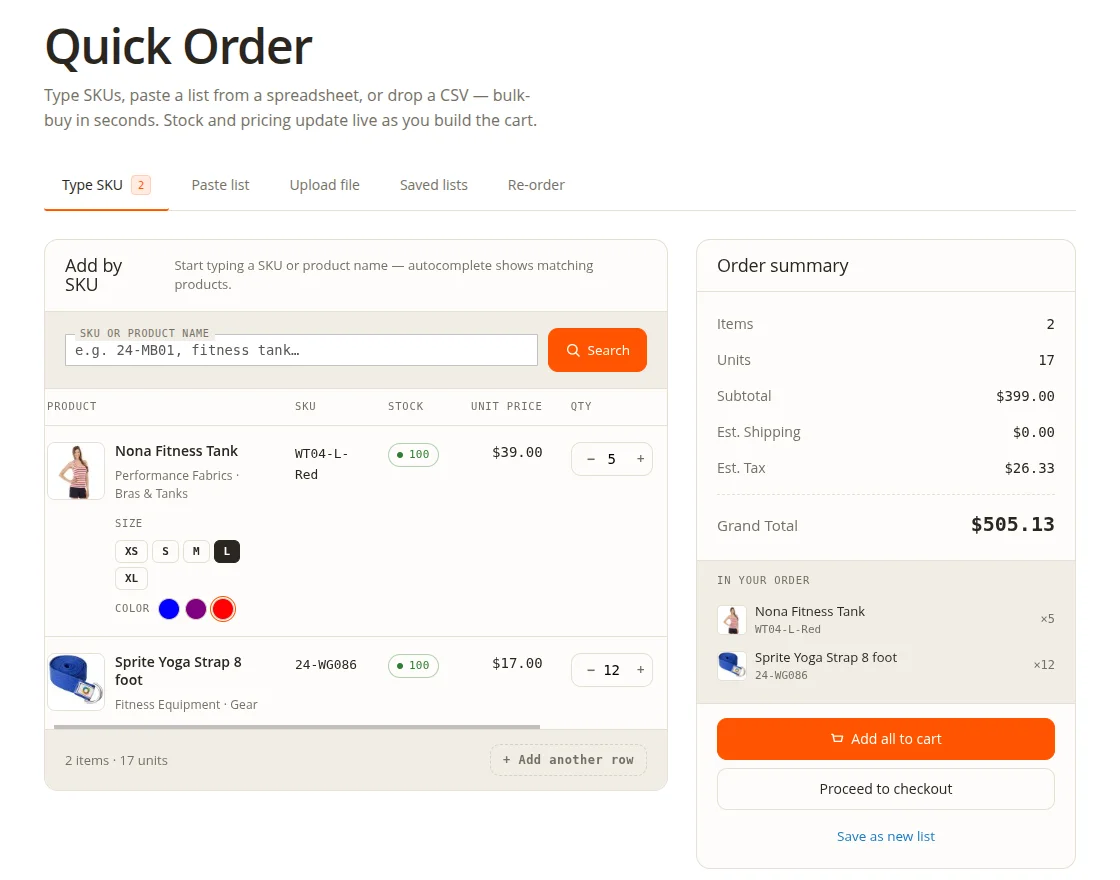Focus the SKU or product name field

point(301,350)
